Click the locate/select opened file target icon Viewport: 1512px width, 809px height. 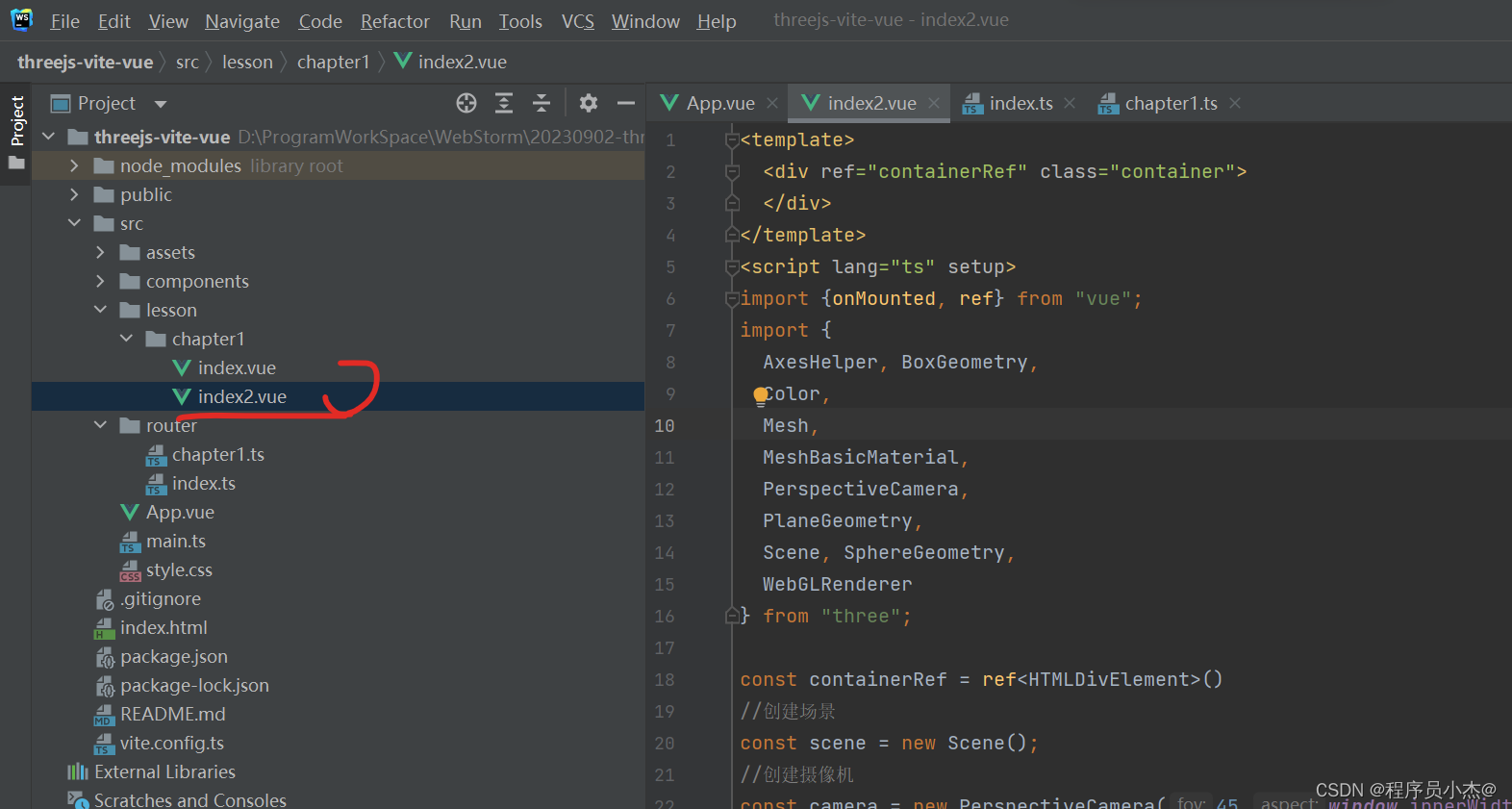[x=466, y=103]
